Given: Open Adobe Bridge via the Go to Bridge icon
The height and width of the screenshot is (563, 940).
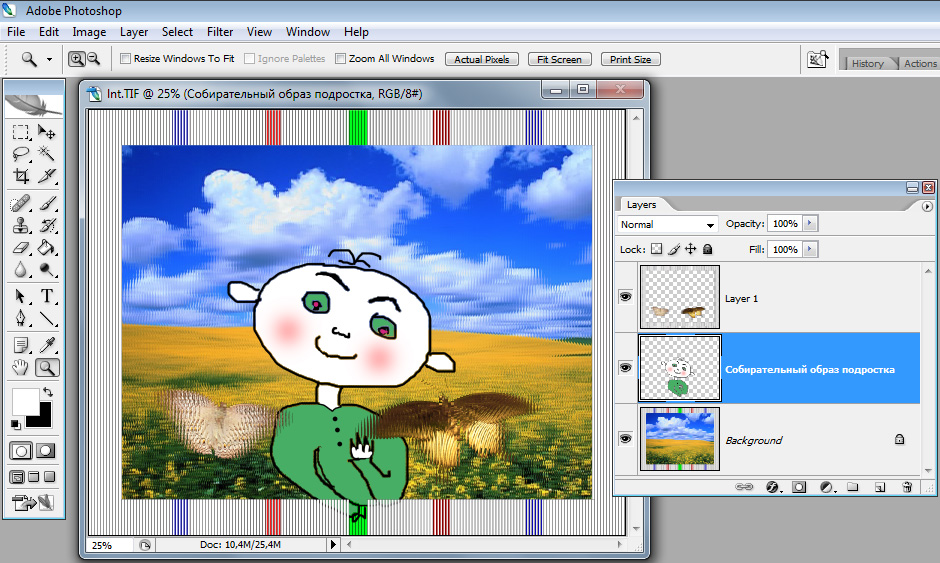Looking at the screenshot, I should [x=817, y=59].
